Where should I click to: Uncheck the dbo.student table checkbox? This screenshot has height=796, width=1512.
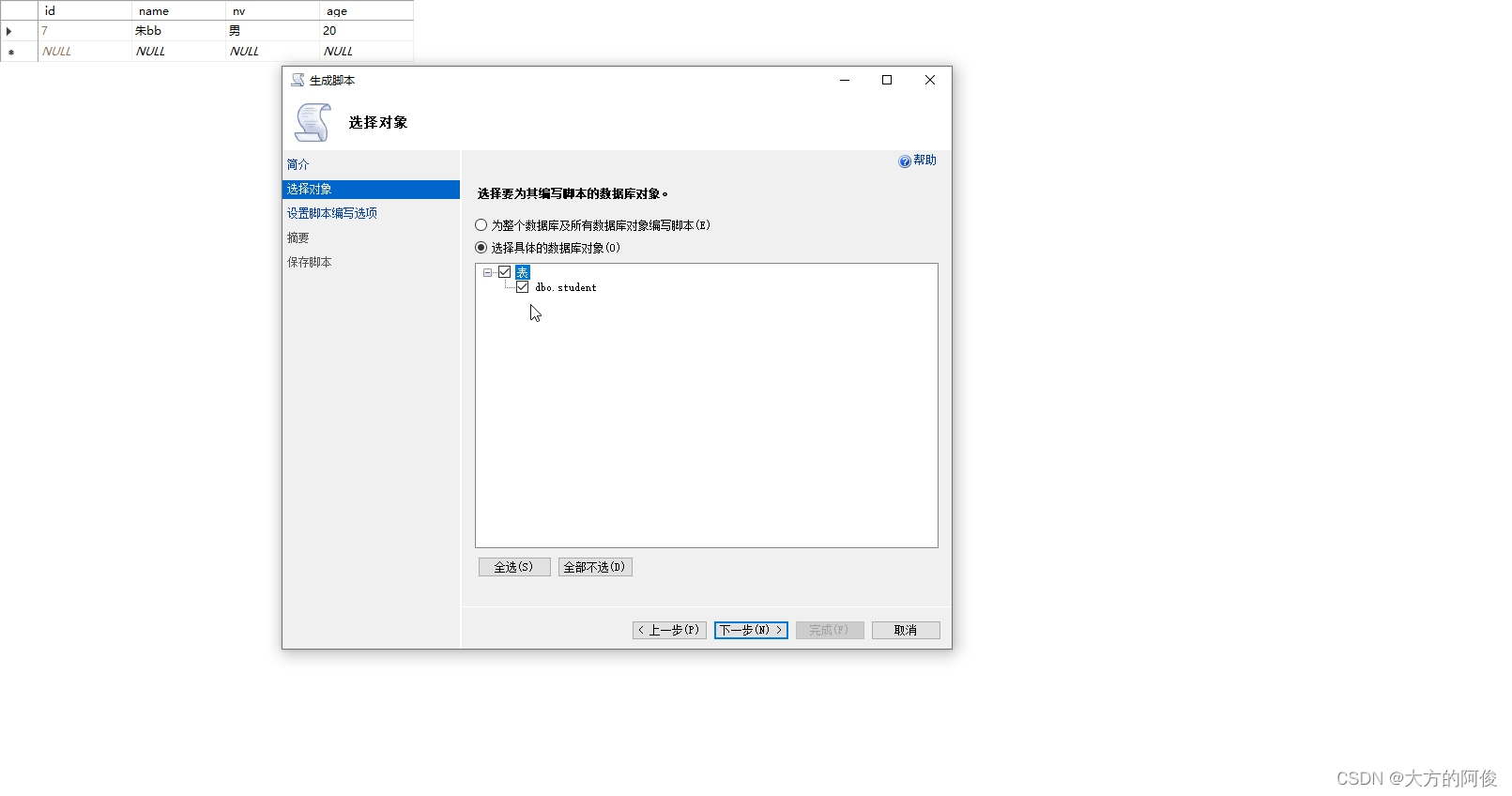523,287
